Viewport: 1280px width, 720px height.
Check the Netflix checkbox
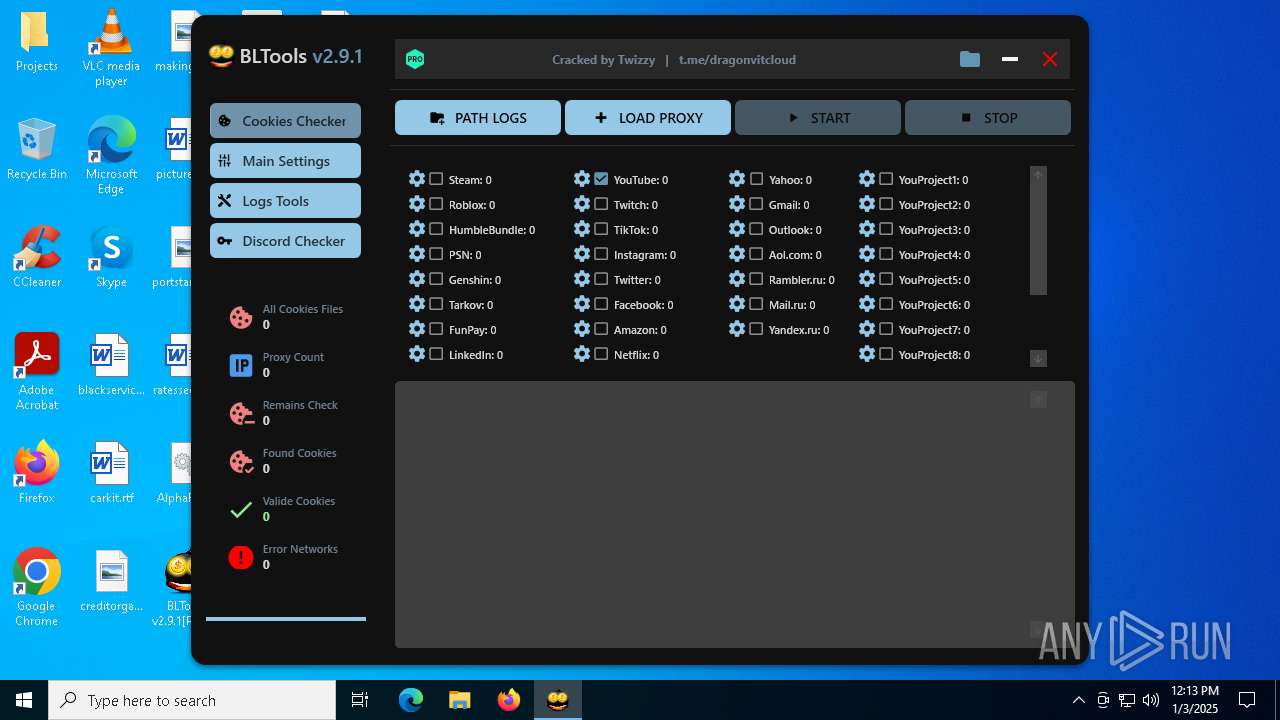(601, 354)
